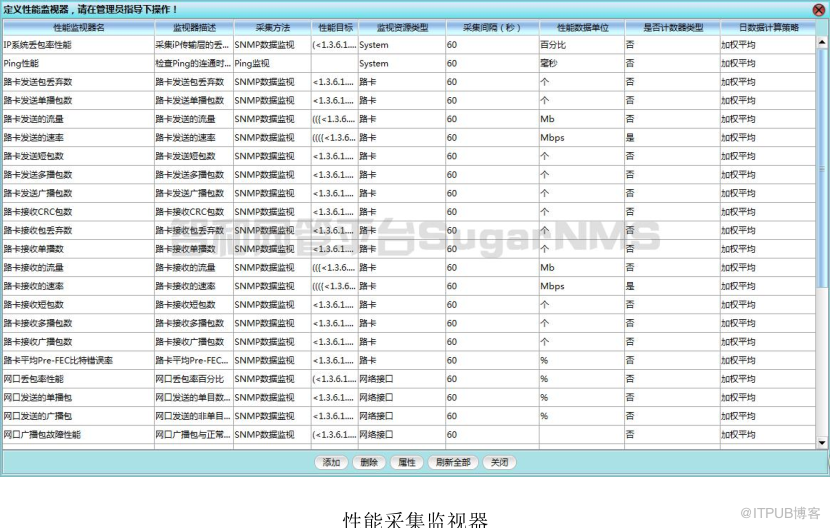The image size is (830, 528).
Task: Select the 网口广播包故障性能 monitor name
Action: pos(42,435)
